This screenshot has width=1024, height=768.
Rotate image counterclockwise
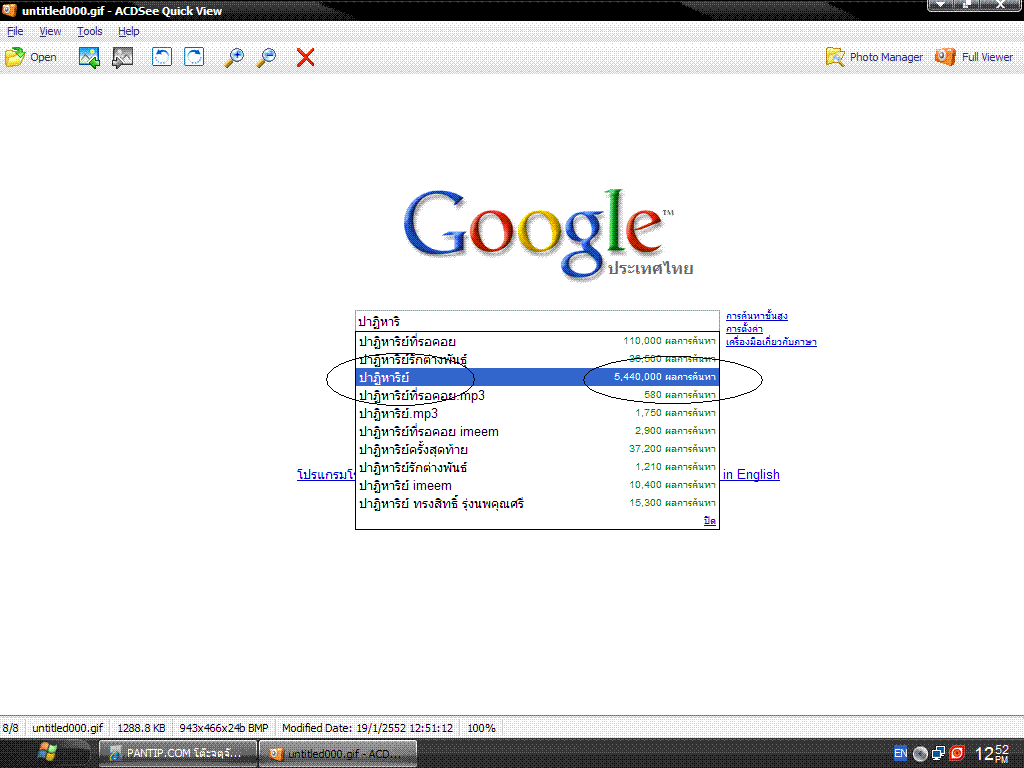(x=162, y=57)
